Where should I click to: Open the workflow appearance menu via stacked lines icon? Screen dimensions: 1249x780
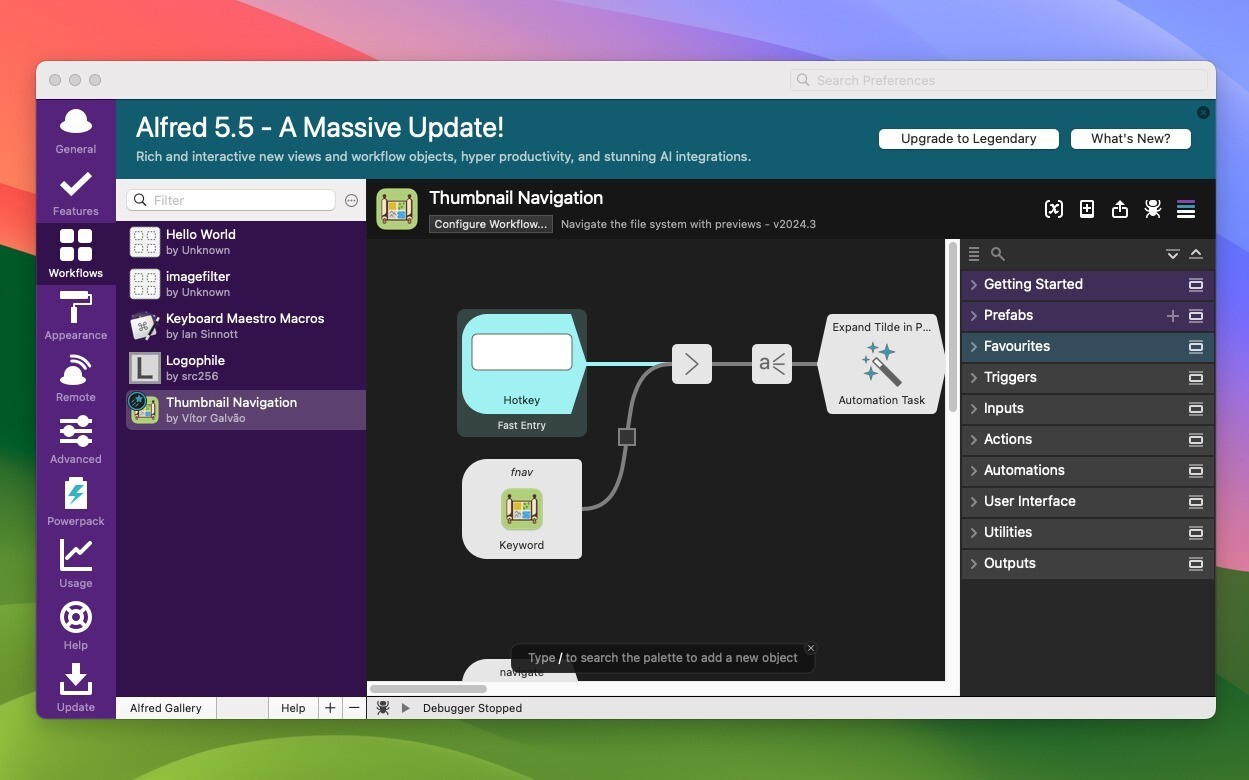(x=1186, y=209)
